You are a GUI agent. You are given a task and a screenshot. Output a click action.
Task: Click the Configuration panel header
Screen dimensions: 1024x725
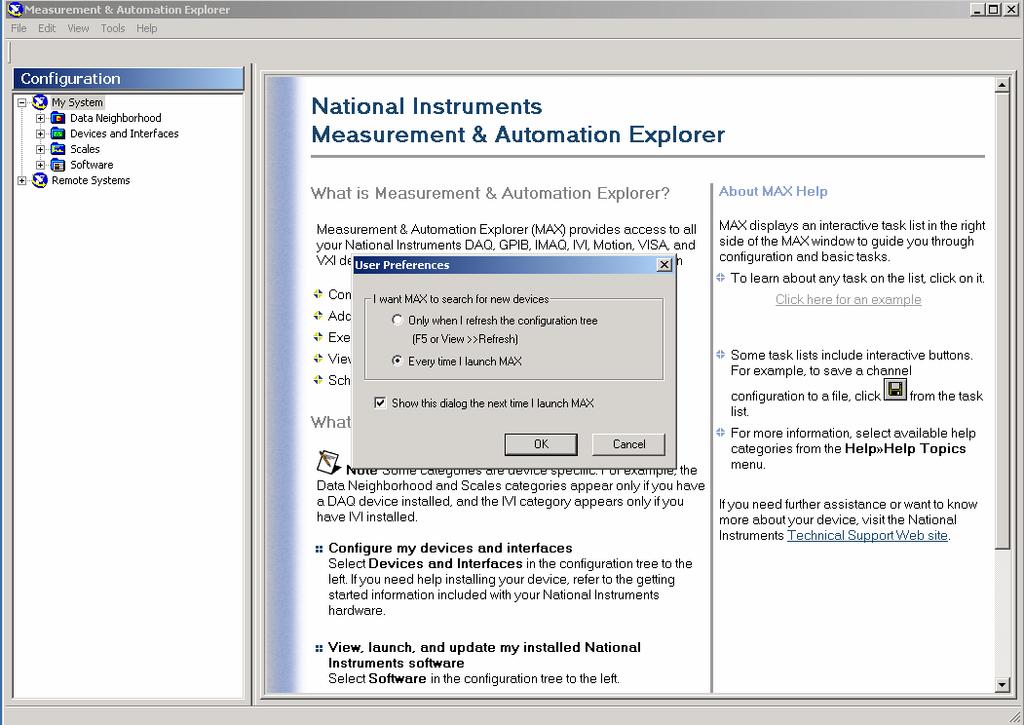click(129, 79)
